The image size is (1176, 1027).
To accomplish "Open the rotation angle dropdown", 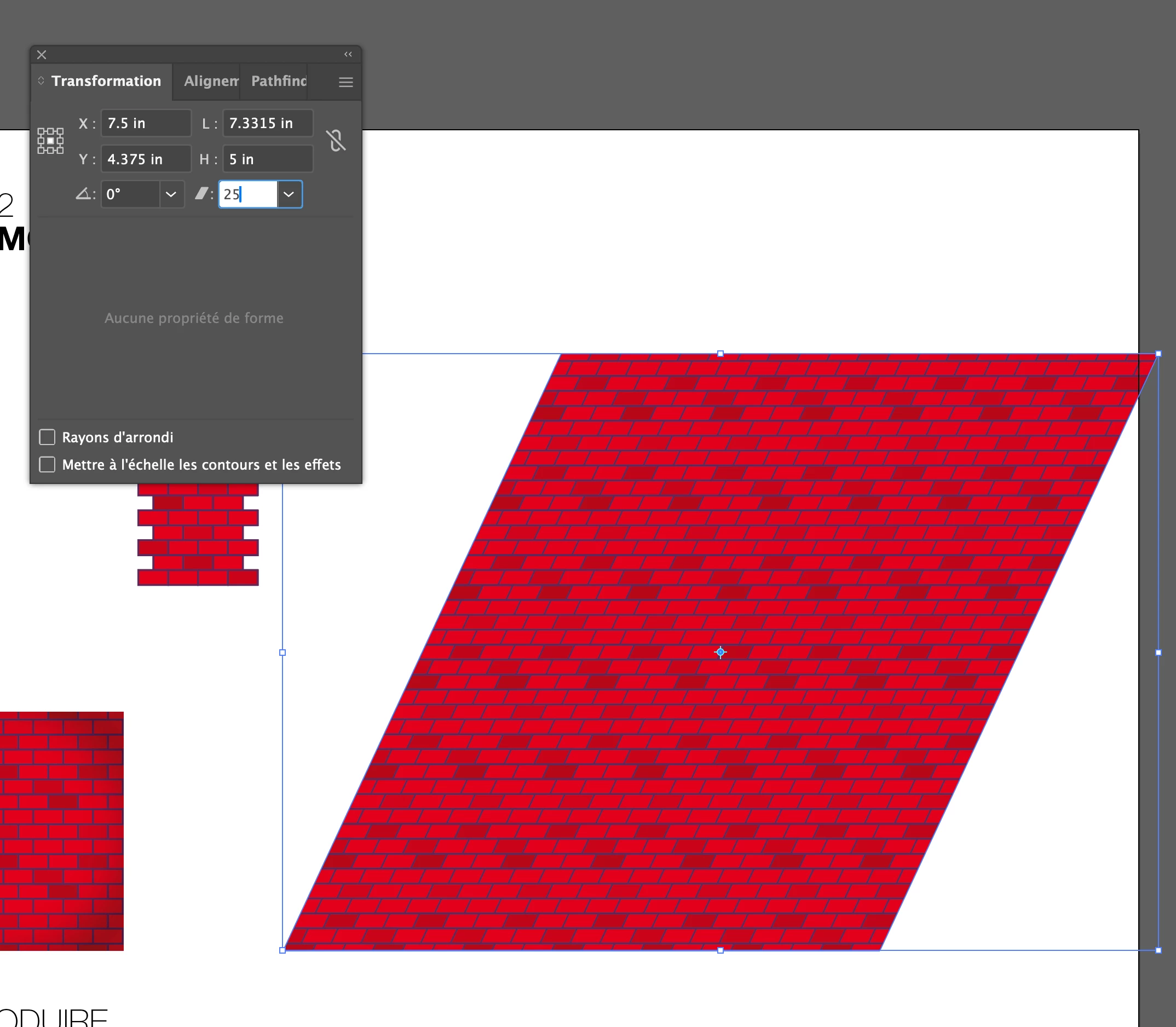I will pos(171,194).
